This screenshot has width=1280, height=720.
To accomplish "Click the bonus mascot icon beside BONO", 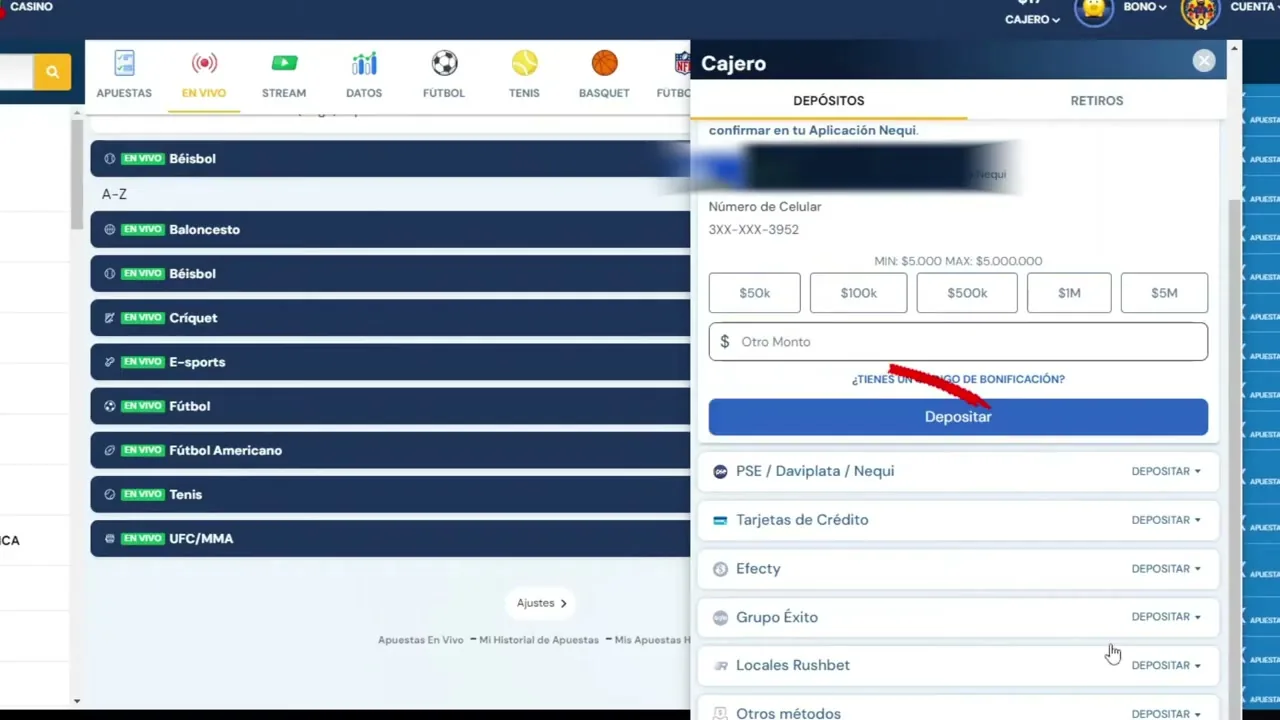I will pyautogui.click(x=1094, y=9).
